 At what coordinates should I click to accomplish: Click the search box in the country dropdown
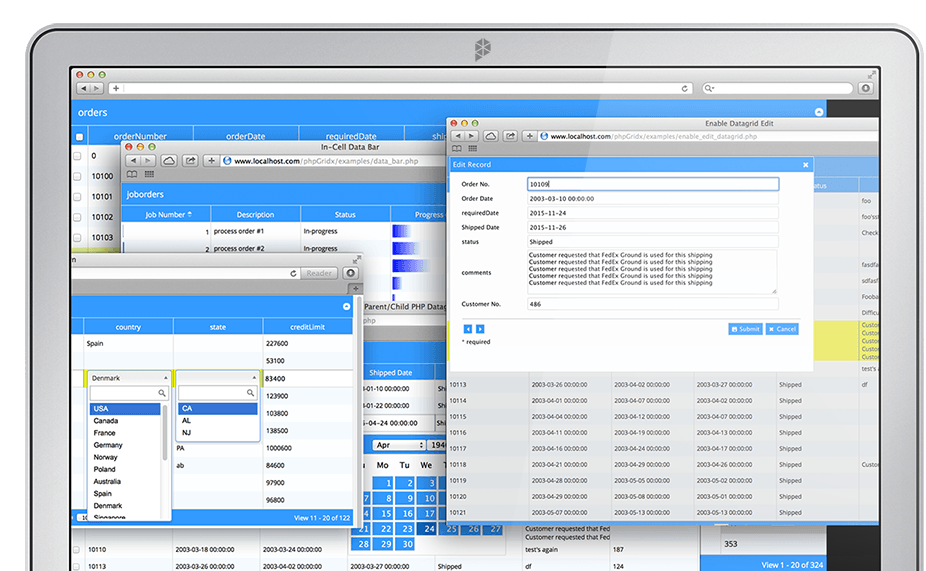(x=129, y=393)
